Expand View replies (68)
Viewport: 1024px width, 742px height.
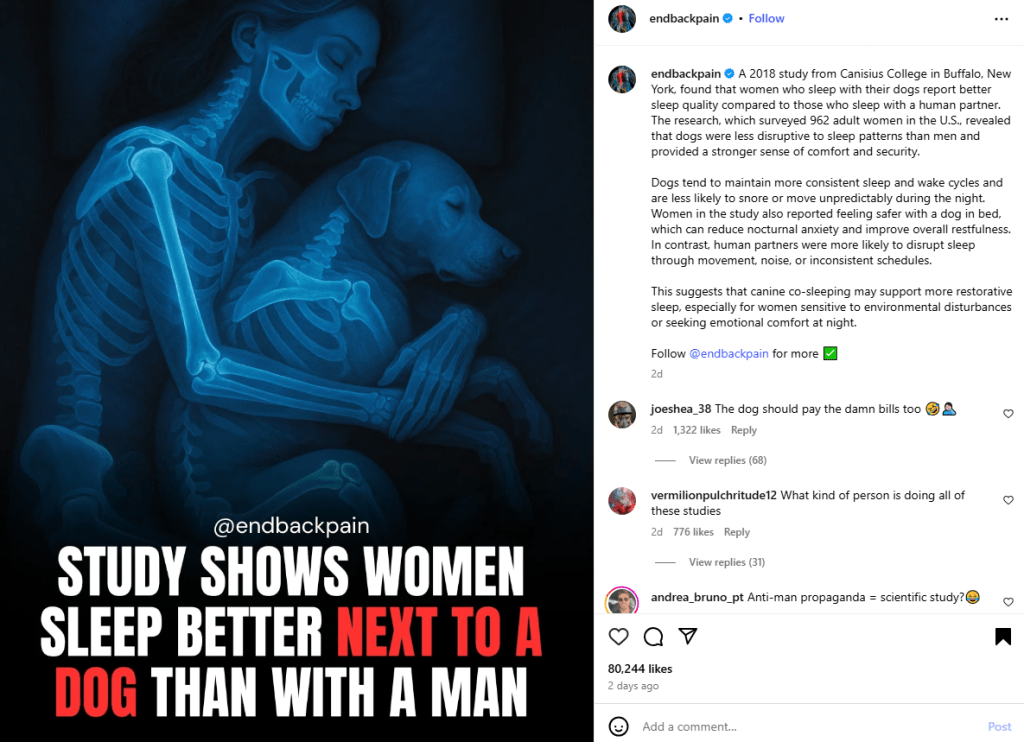[x=727, y=460]
